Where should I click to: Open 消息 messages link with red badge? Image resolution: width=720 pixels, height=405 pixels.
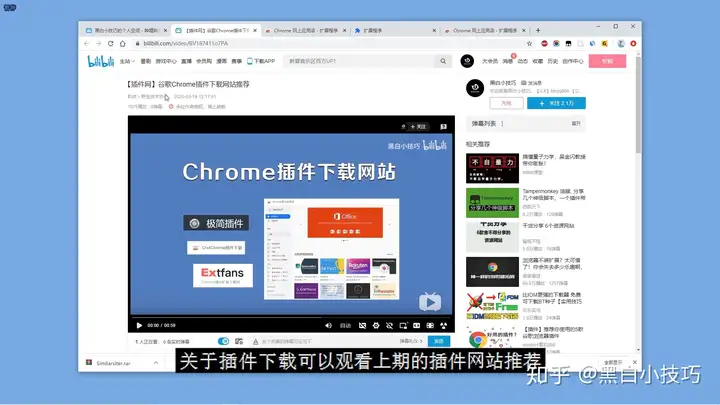point(507,61)
